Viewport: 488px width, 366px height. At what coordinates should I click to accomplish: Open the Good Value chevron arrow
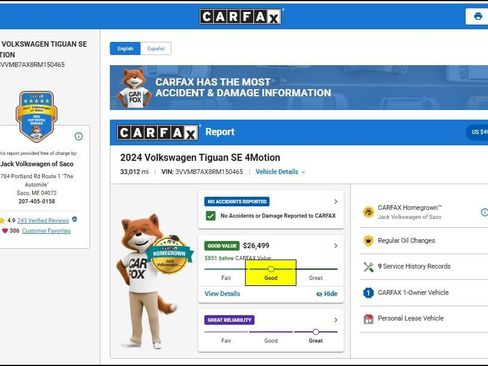tap(336, 246)
